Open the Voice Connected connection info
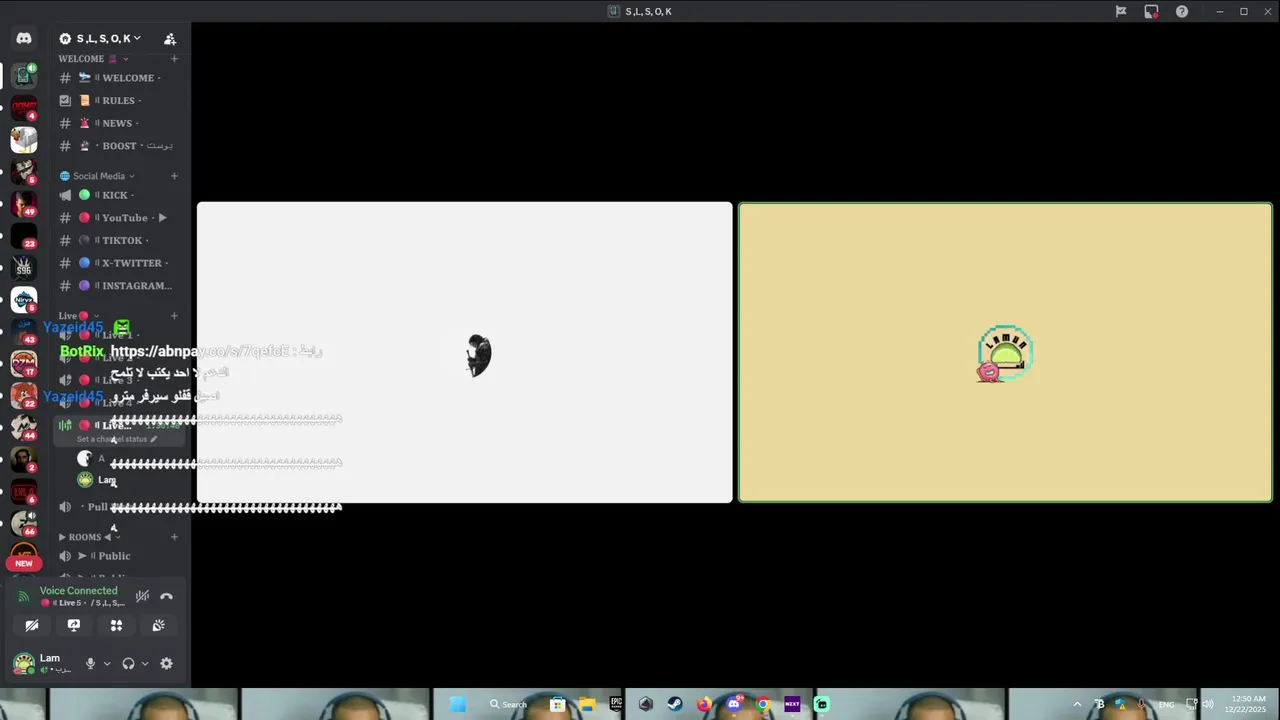Viewport: 1280px width, 720px height. point(78,591)
